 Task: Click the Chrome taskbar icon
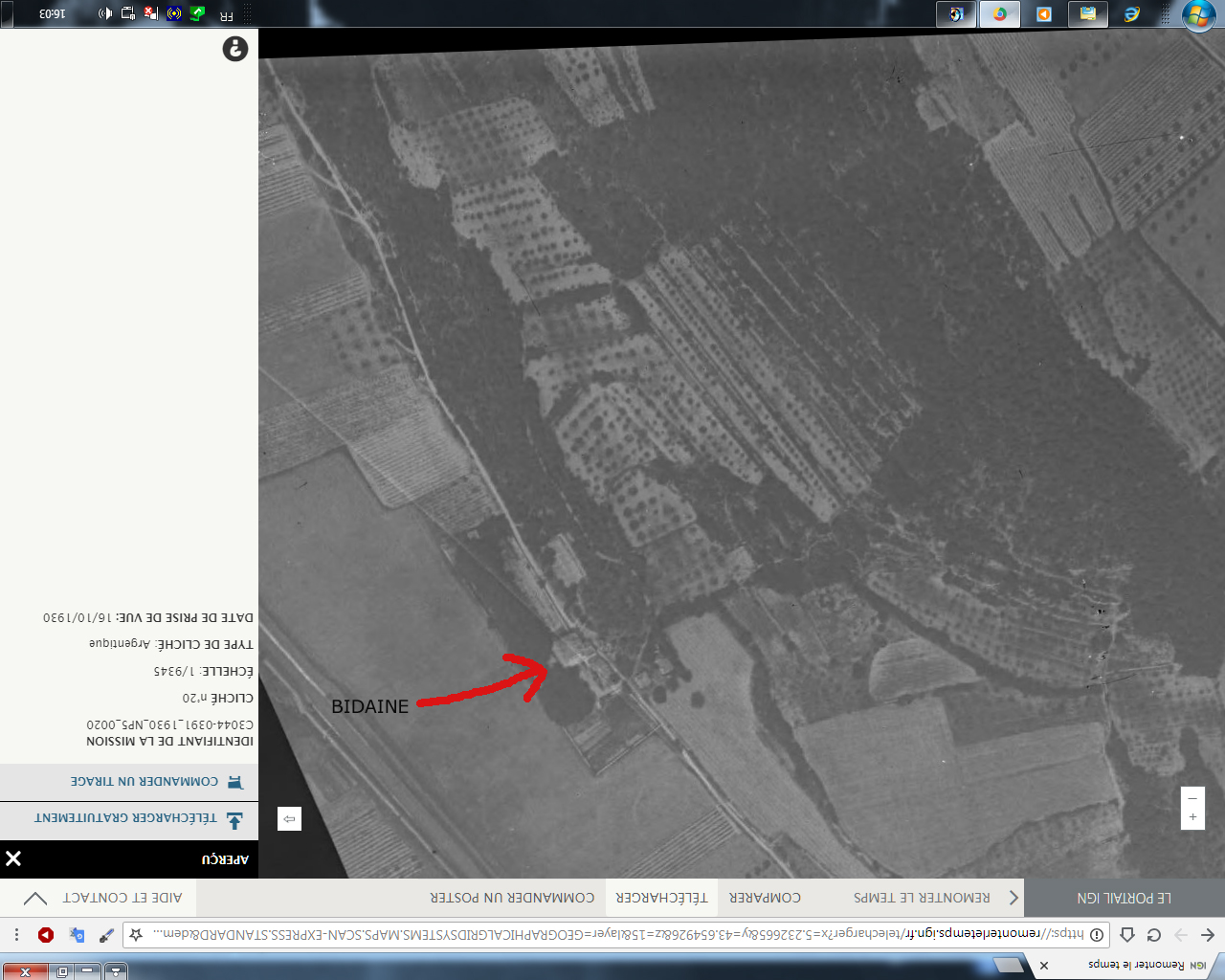click(x=1000, y=14)
